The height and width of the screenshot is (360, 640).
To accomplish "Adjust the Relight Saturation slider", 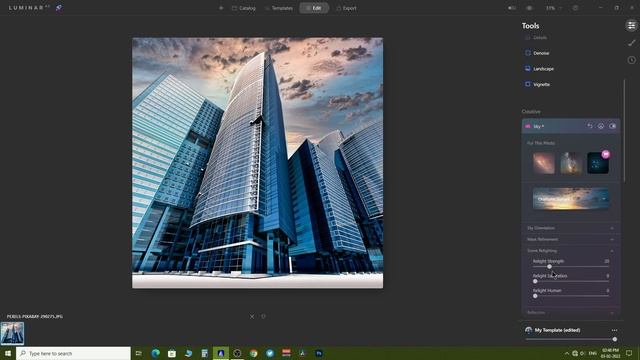I will point(535,281).
